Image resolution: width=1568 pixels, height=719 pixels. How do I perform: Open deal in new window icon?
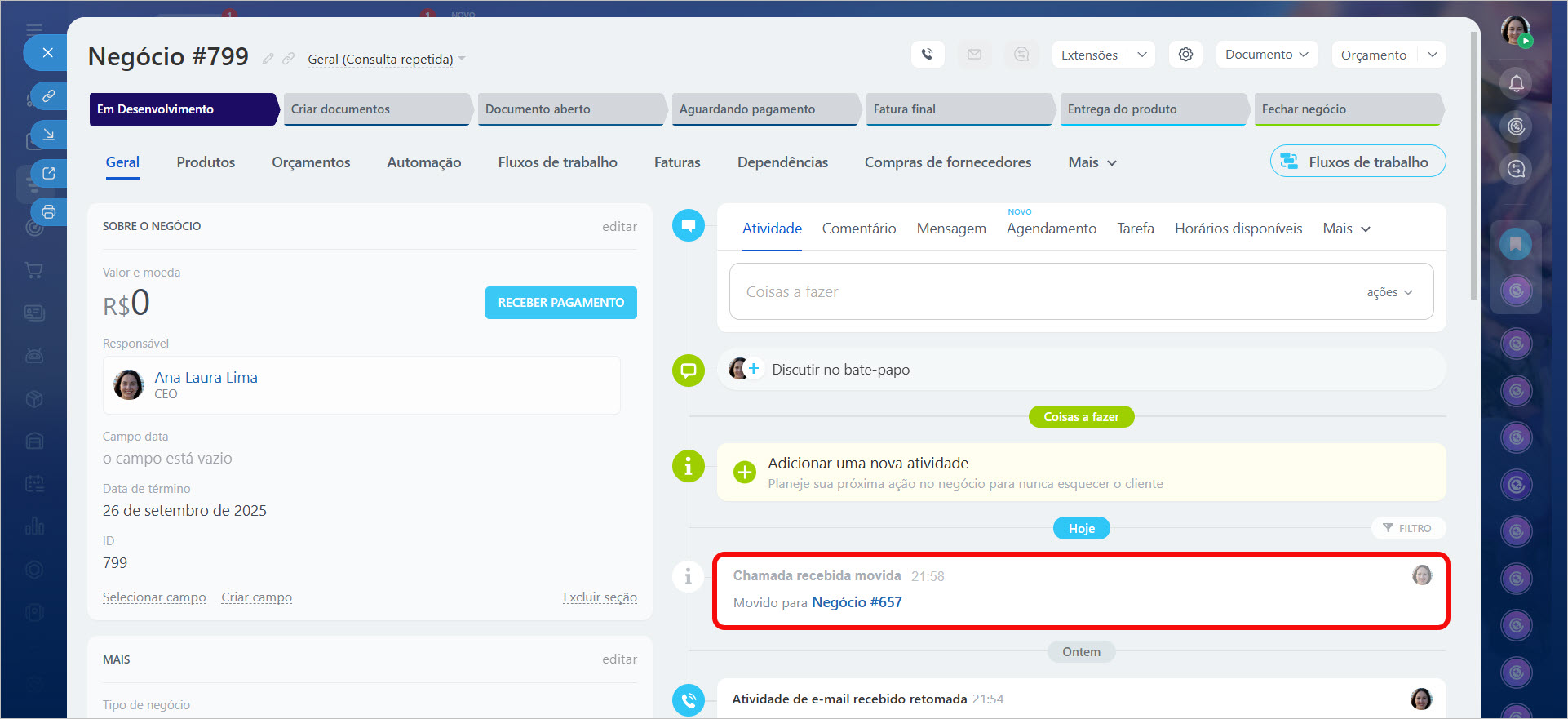pos(48,173)
